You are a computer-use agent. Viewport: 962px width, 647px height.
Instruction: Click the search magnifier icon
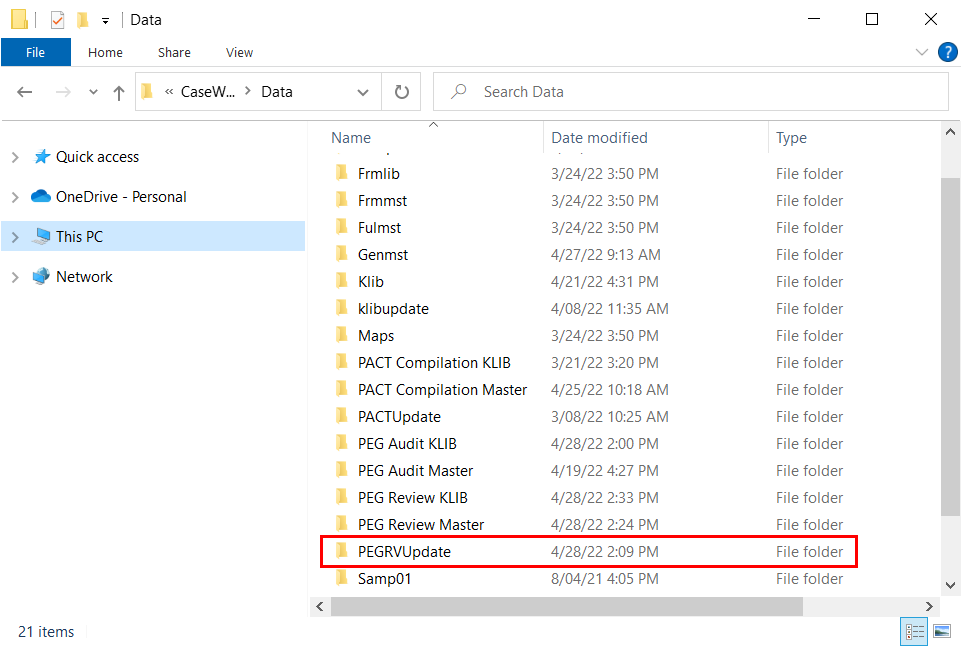pyautogui.click(x=458, y=92)
